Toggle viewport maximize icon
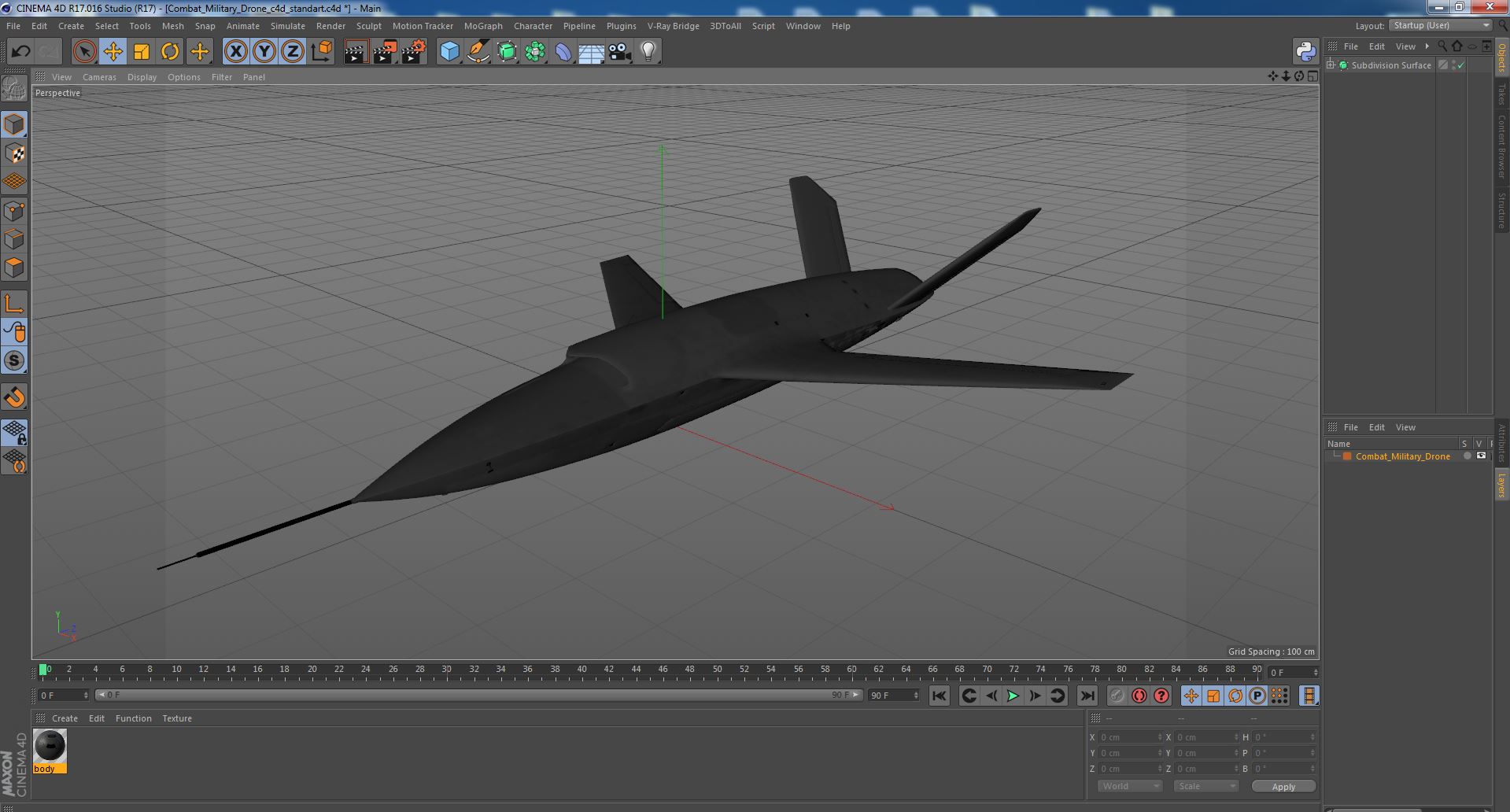This screenshot has width=1510, height=812. tap(1312, 76)
